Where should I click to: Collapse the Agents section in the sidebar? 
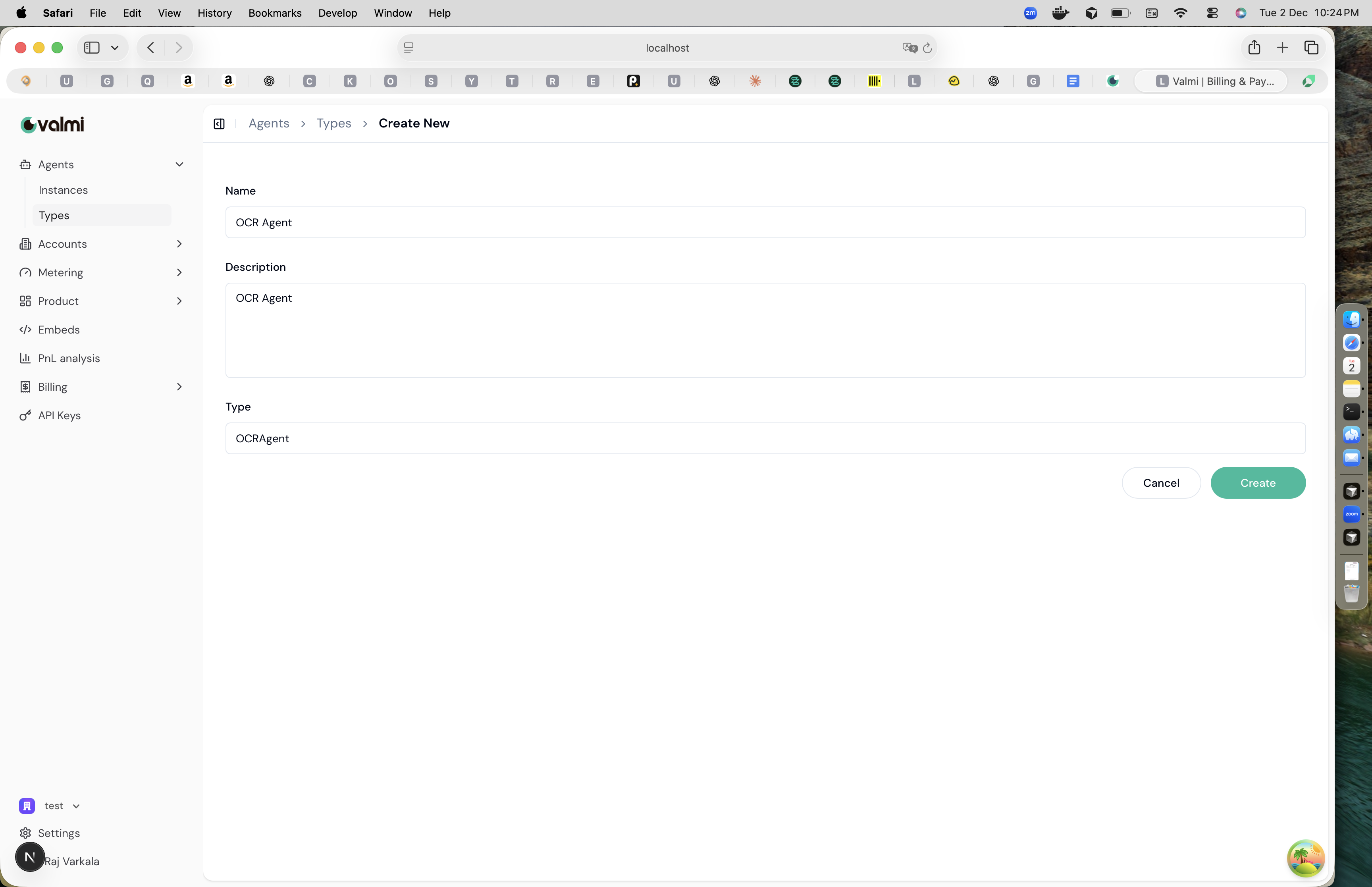pos(179,164)
